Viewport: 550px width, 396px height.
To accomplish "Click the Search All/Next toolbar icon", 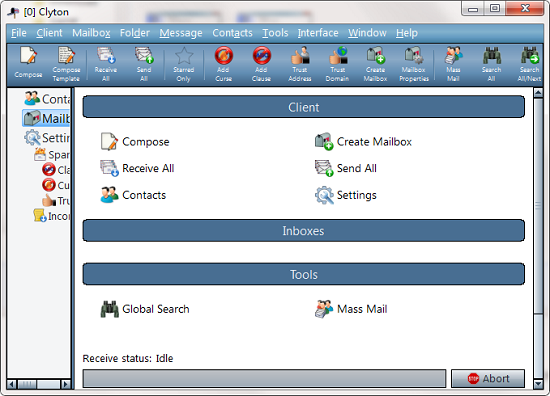I will tap(529, 64).
